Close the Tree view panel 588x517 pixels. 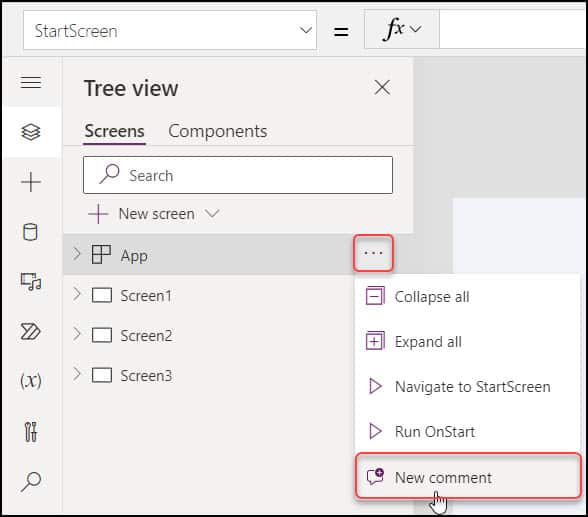(x=382, y=88)
